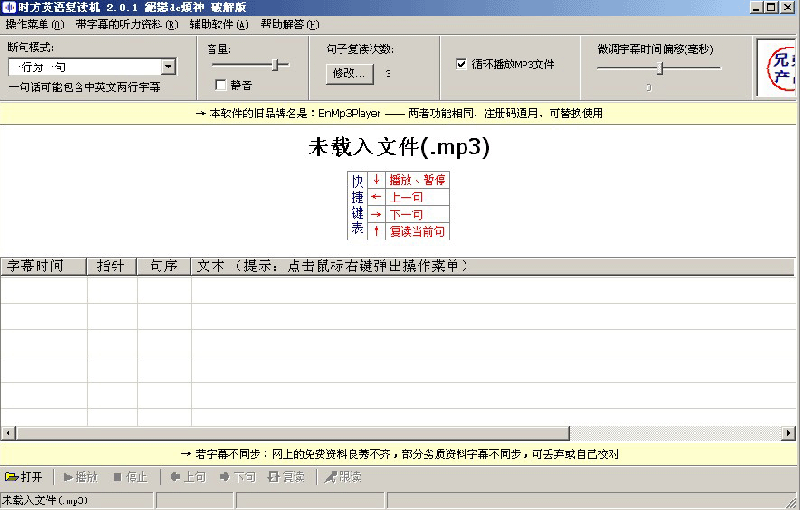800x510 pixels.
Task: Open the 帮助解答 menu
Action: point(289,24)
